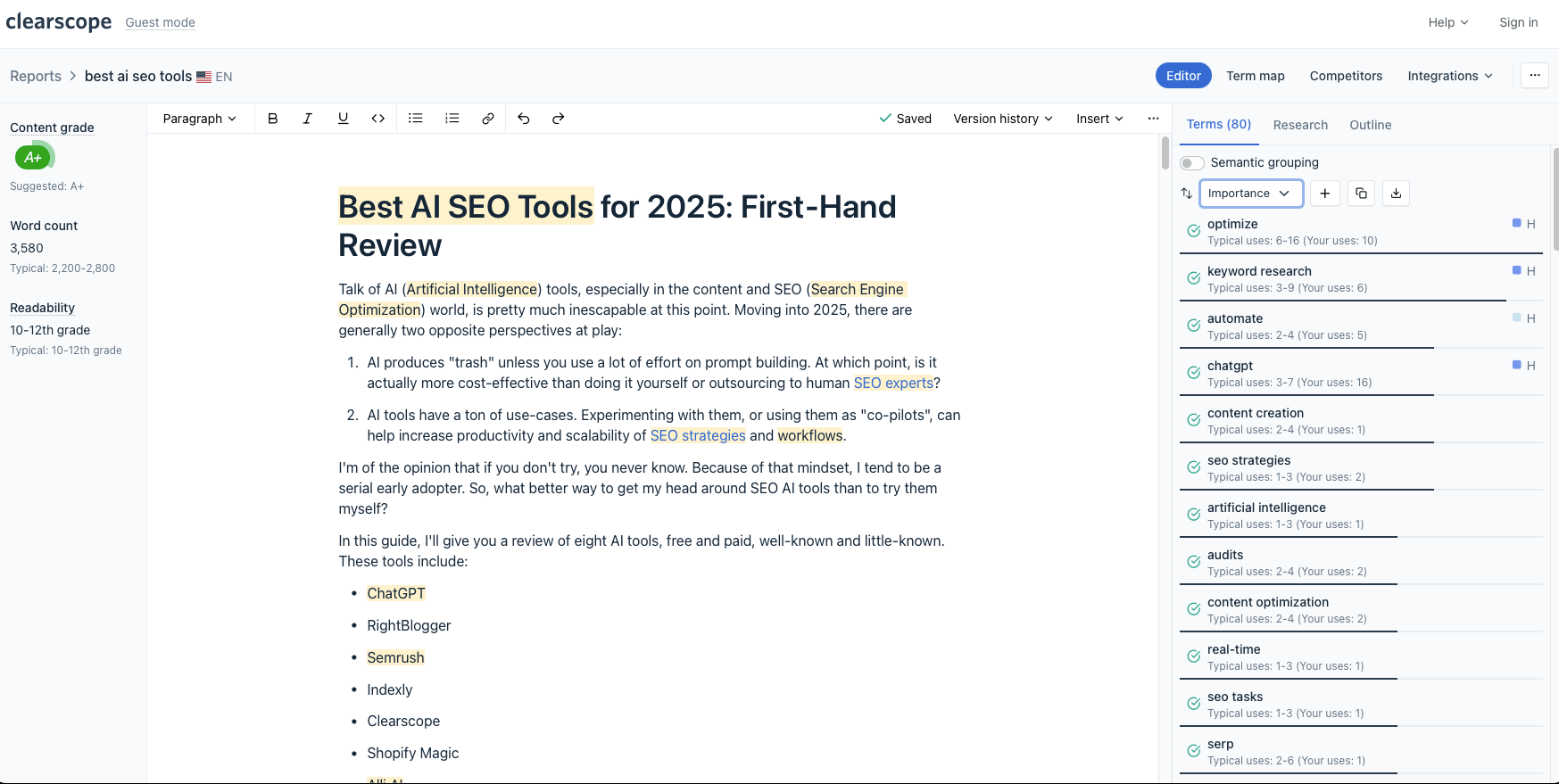
Task: Click Shopify Magic in the tools list
Action: tap(412, 753)
